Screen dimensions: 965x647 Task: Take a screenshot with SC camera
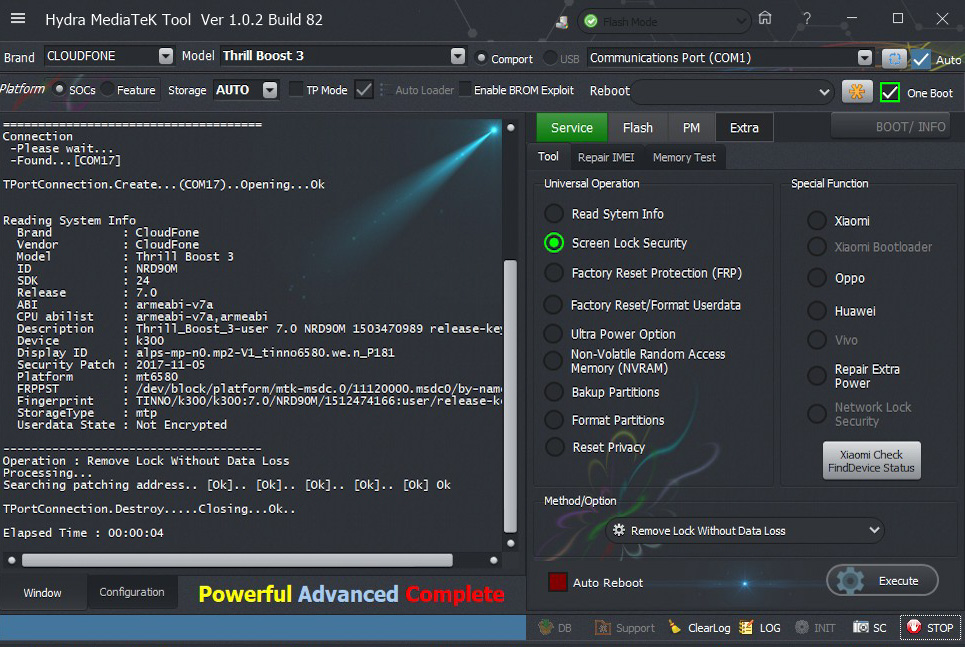[861, 627]
